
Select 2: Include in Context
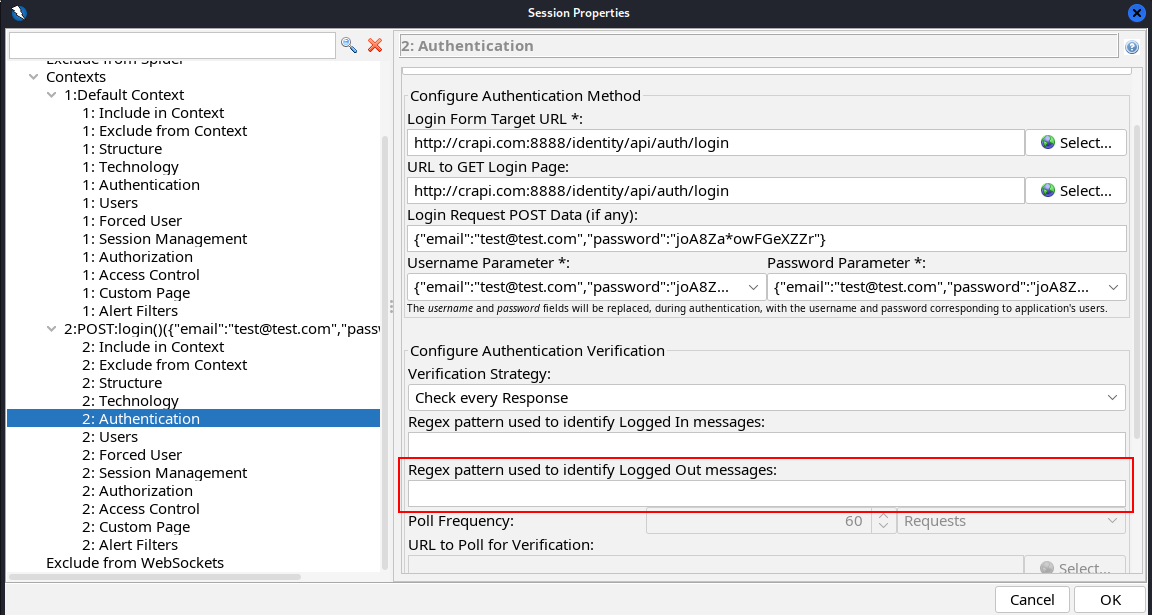153,347
